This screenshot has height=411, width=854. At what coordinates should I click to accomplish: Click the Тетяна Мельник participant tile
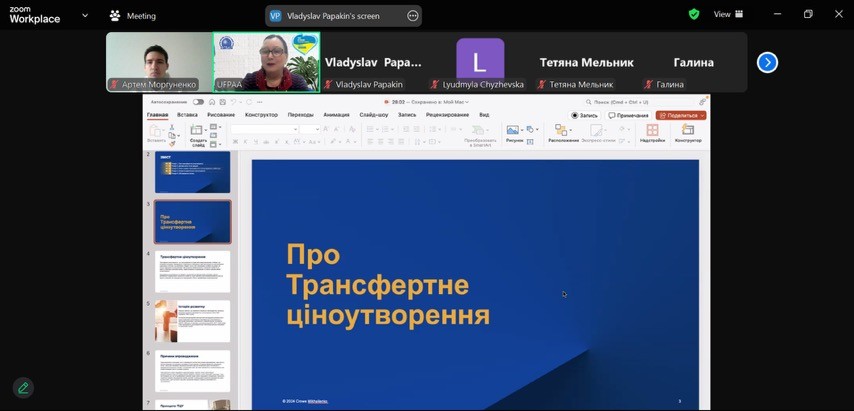pyautogui.click(x=586, y=62)
